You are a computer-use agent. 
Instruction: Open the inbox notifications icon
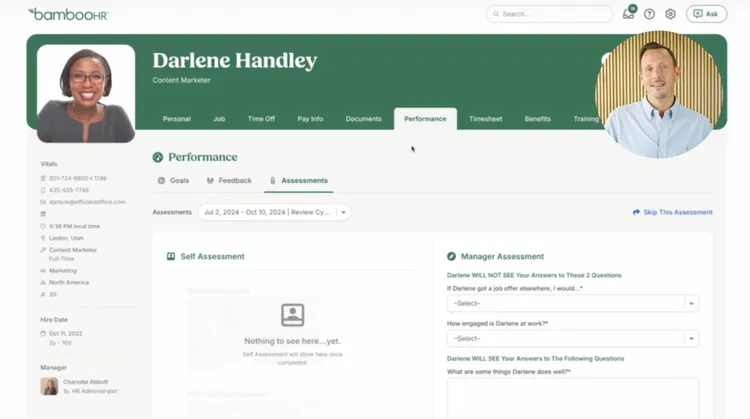[628, 14]
